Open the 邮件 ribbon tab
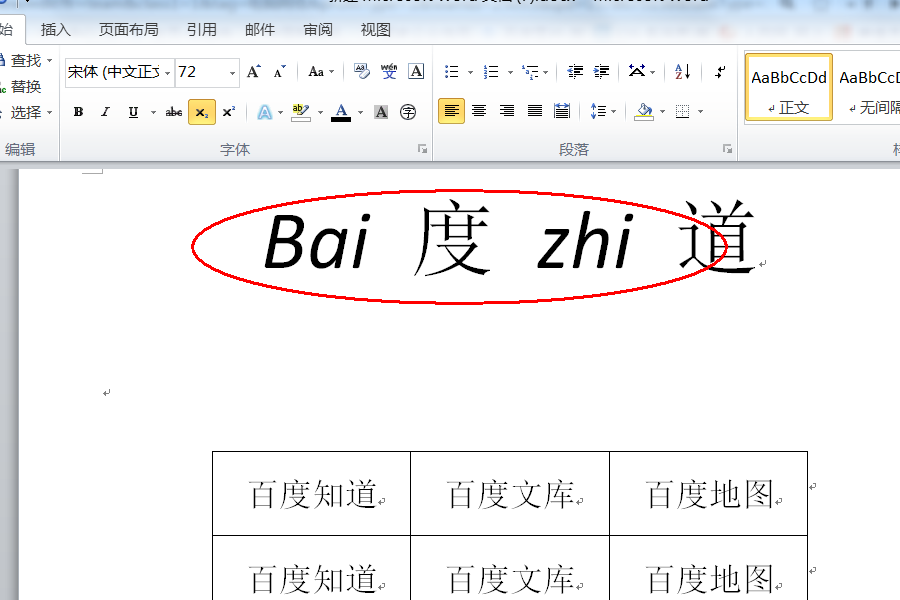Viewport: 900px width, 600px height. [260, 29]
